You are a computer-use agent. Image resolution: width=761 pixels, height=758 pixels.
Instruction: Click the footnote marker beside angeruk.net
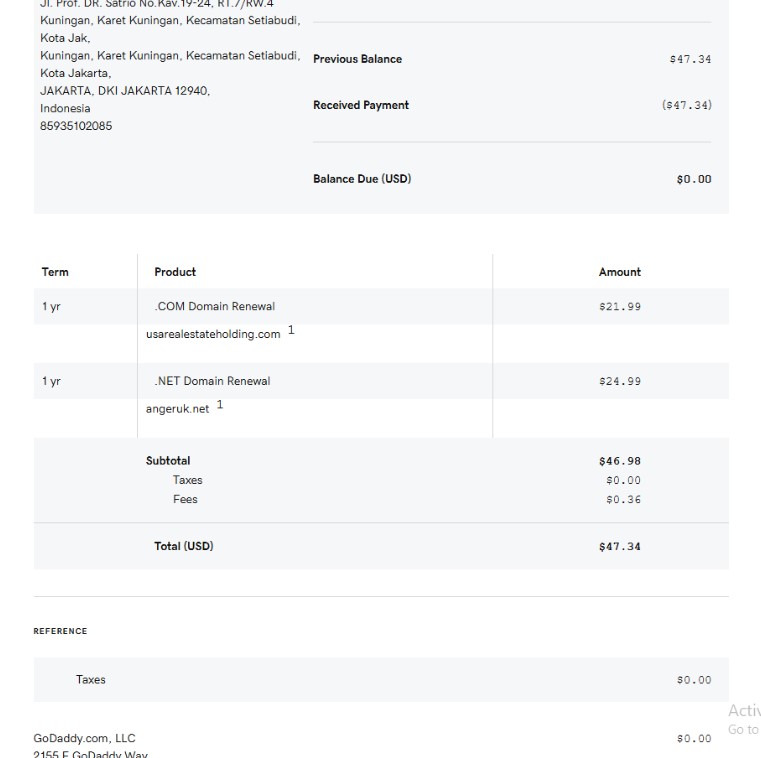point(220,405)
